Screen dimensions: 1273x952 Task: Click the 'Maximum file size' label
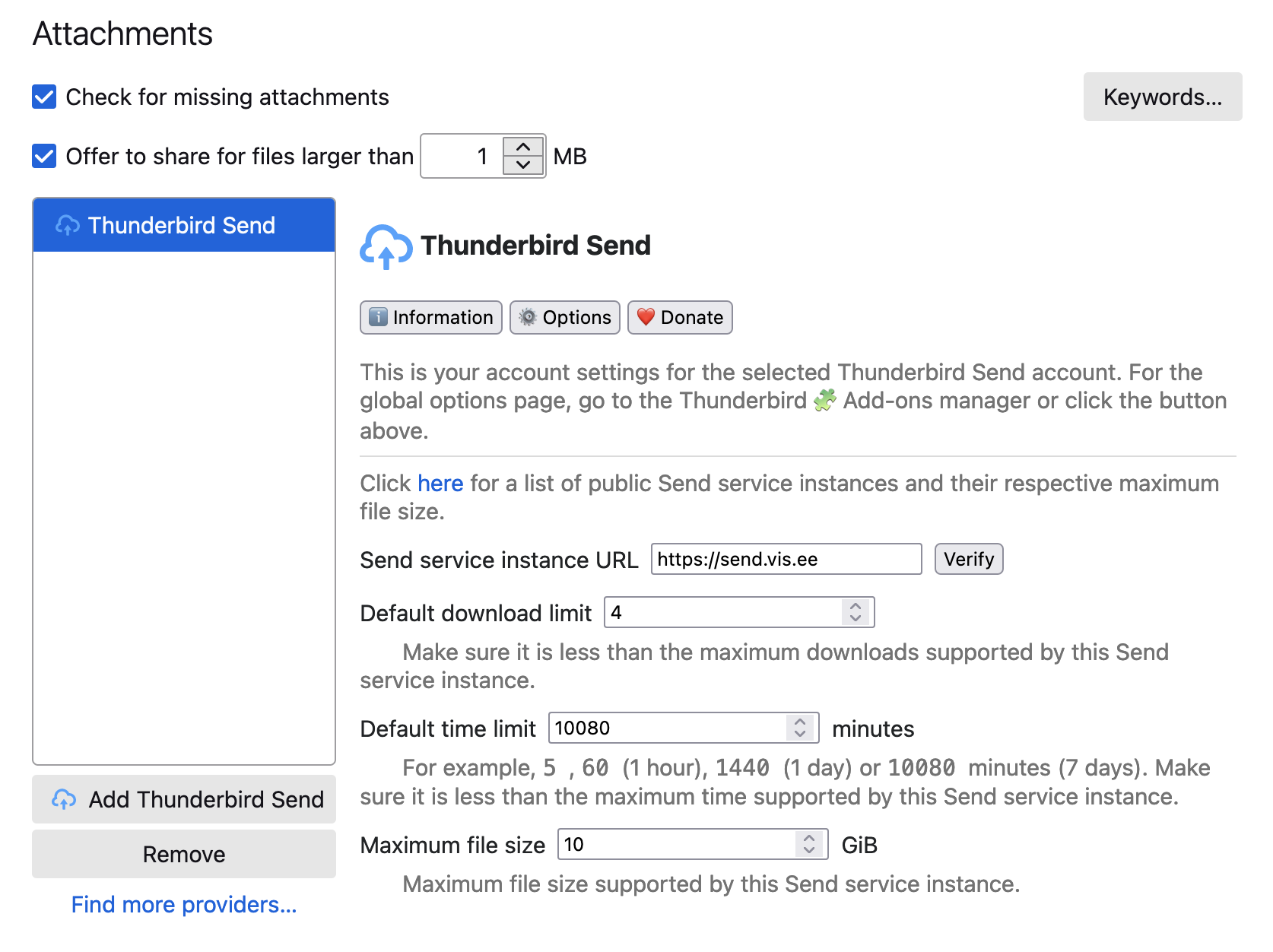[x=452, y=845]
